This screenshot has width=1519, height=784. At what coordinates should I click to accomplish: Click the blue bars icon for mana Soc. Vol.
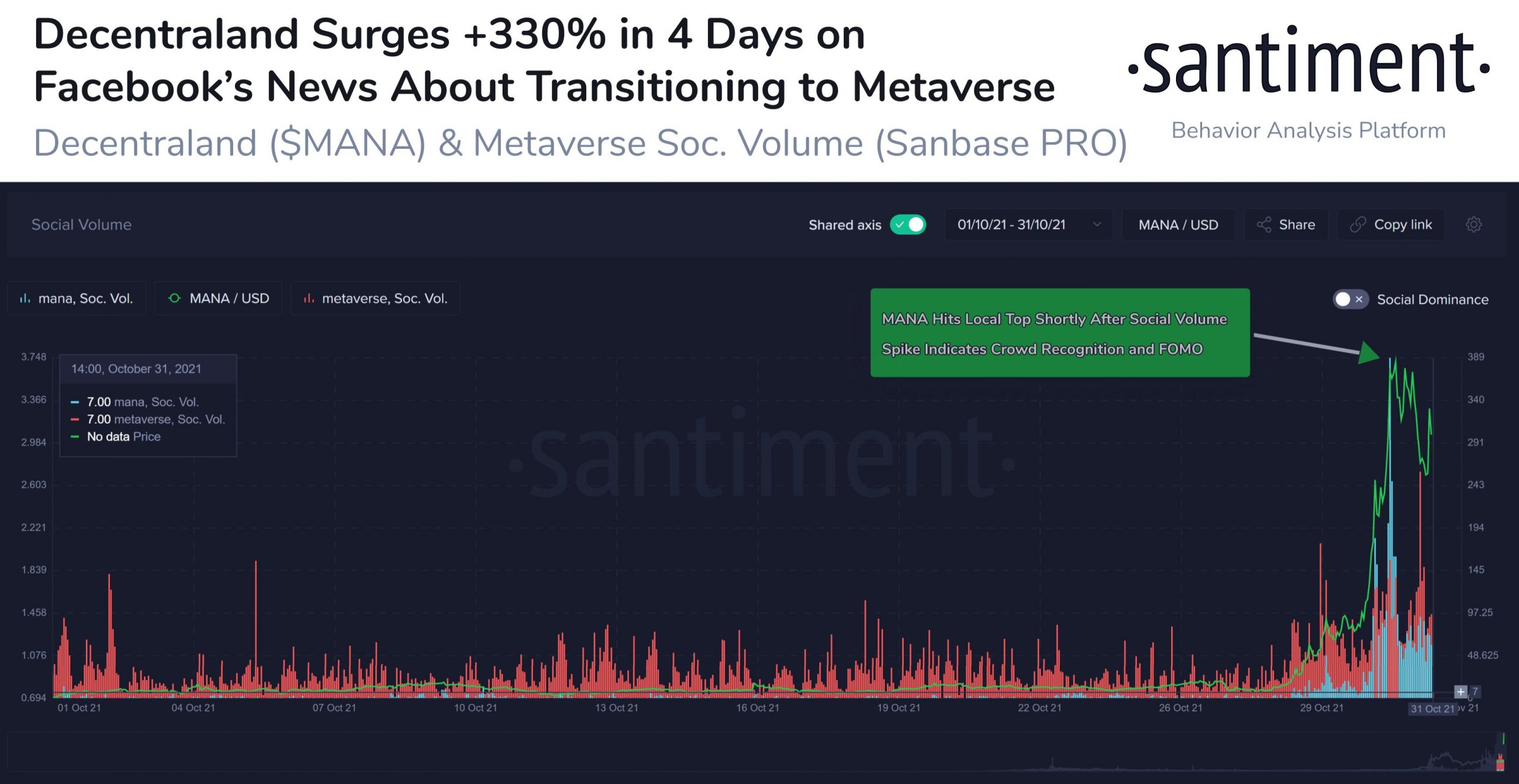[x=25, y=298]
